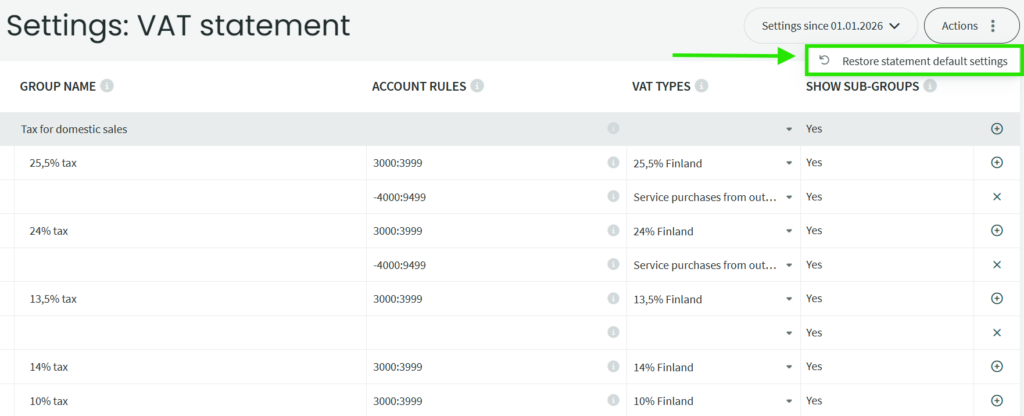Click plus icon on 14% tax row

tap(996, 367)
